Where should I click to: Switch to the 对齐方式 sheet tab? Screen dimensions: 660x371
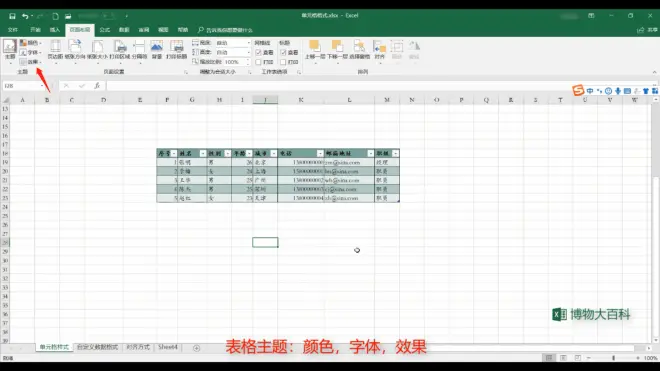[138, 347]
